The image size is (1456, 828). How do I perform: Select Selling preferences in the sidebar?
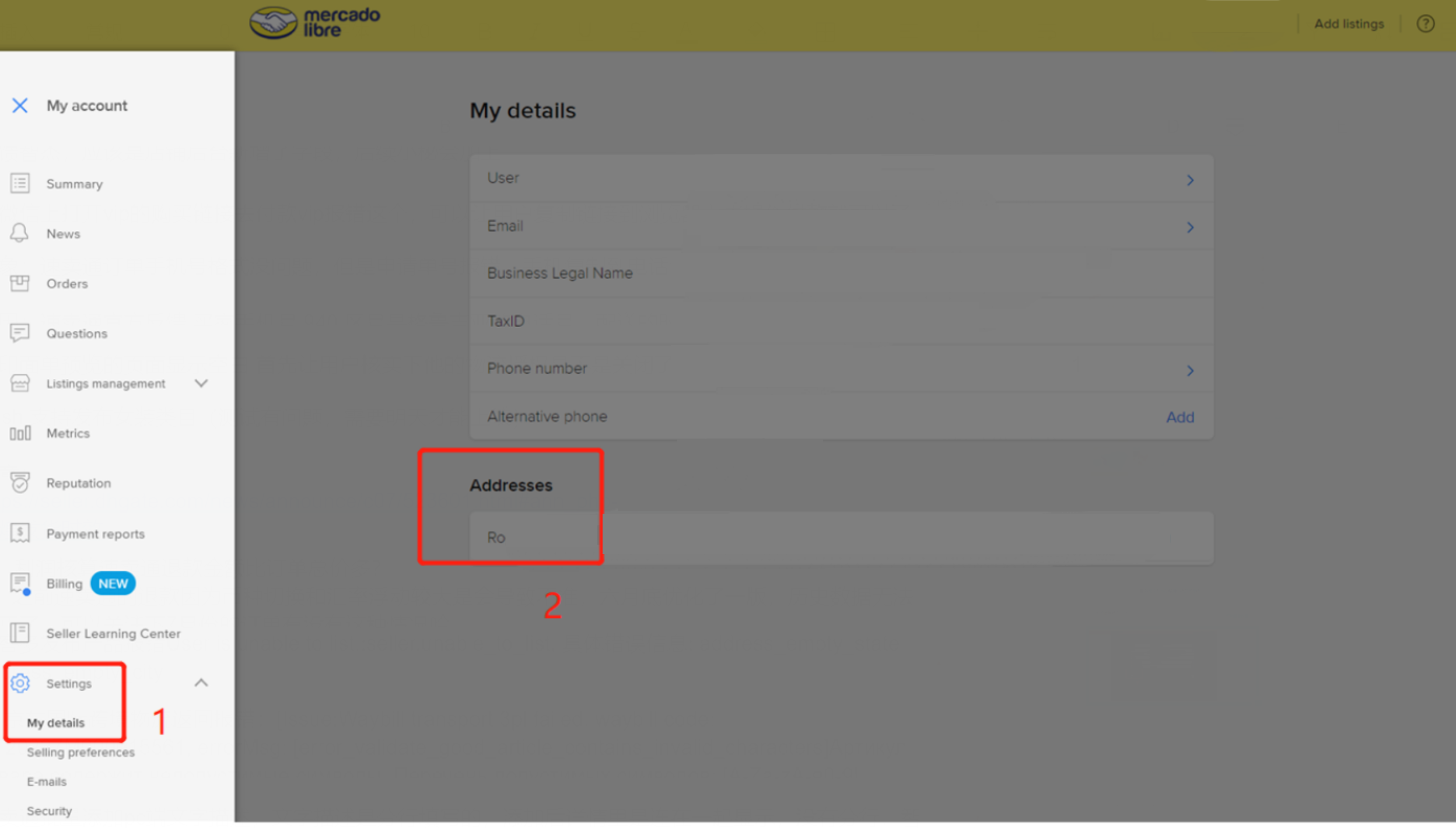coord(80,753)
